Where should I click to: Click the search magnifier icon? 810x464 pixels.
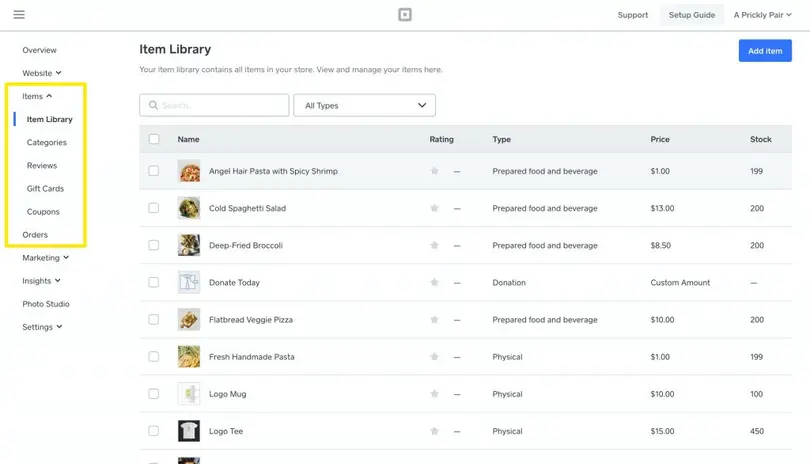click(153, 105)
